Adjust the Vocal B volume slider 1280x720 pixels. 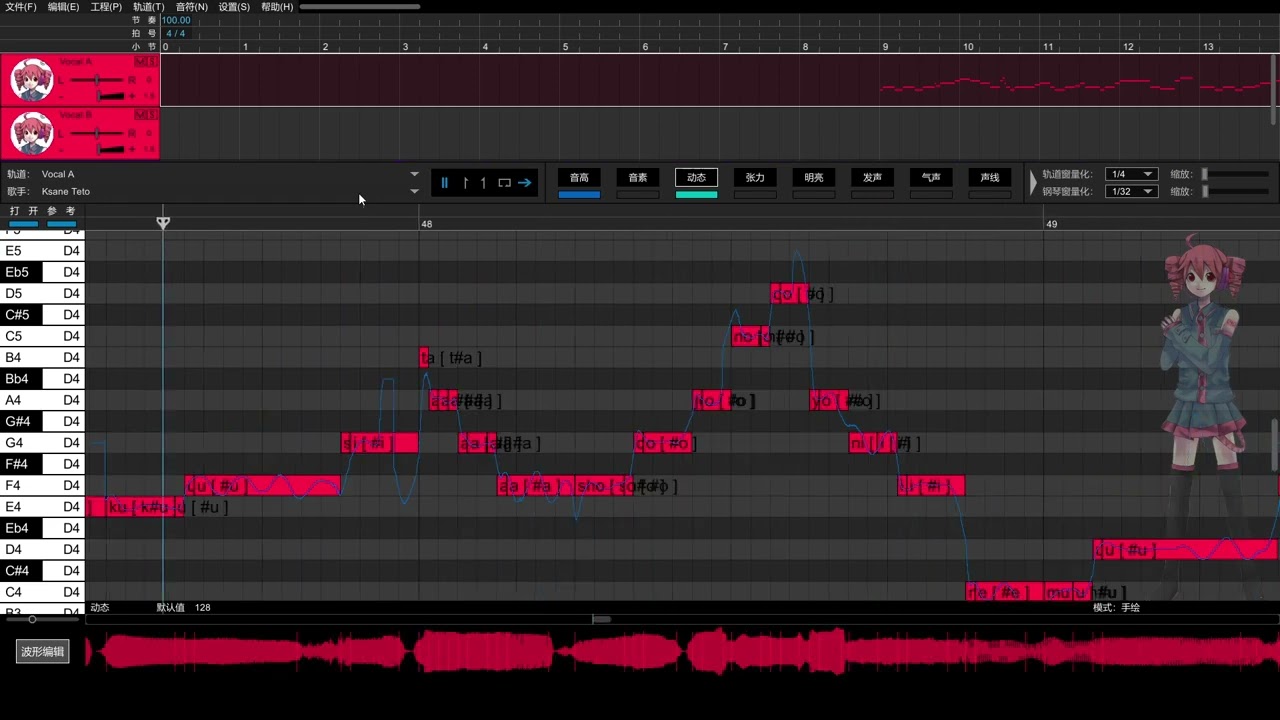point(111,149)
